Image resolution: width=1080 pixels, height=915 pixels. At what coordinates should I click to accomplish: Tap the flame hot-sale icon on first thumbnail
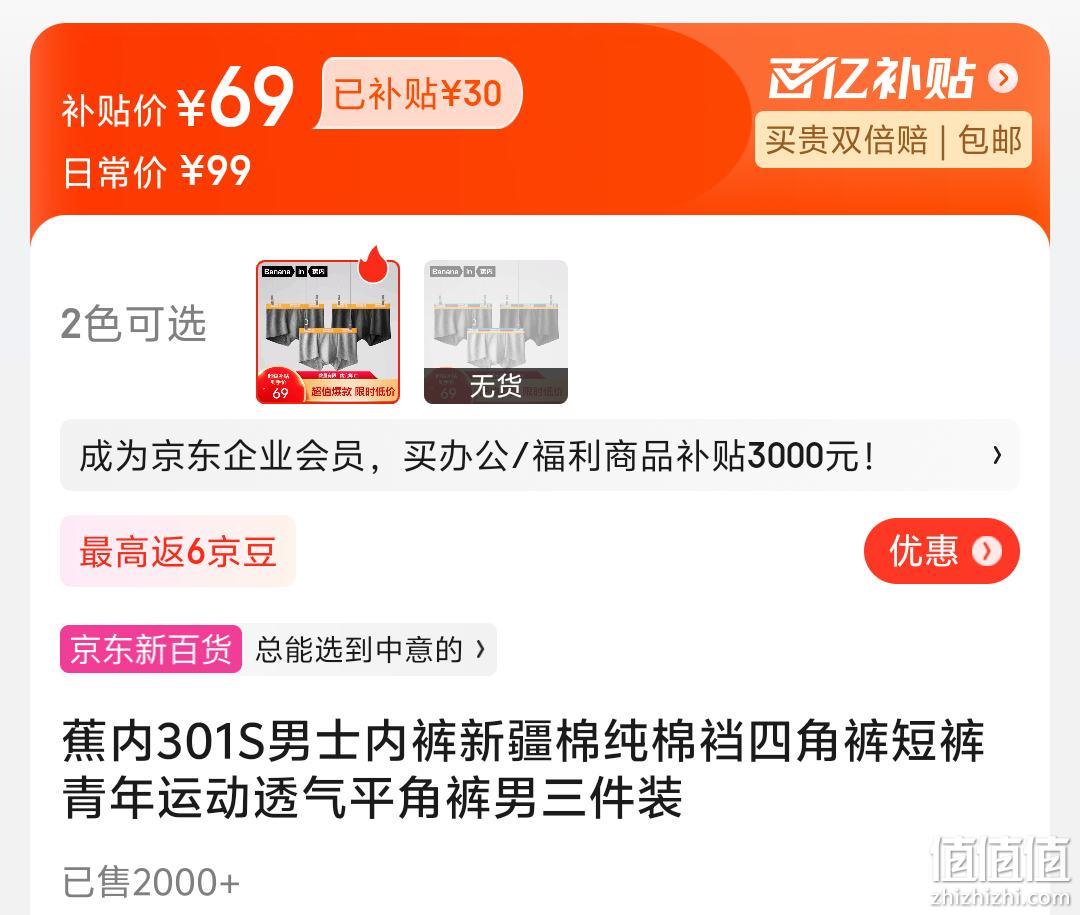click(x=374, y=264)
